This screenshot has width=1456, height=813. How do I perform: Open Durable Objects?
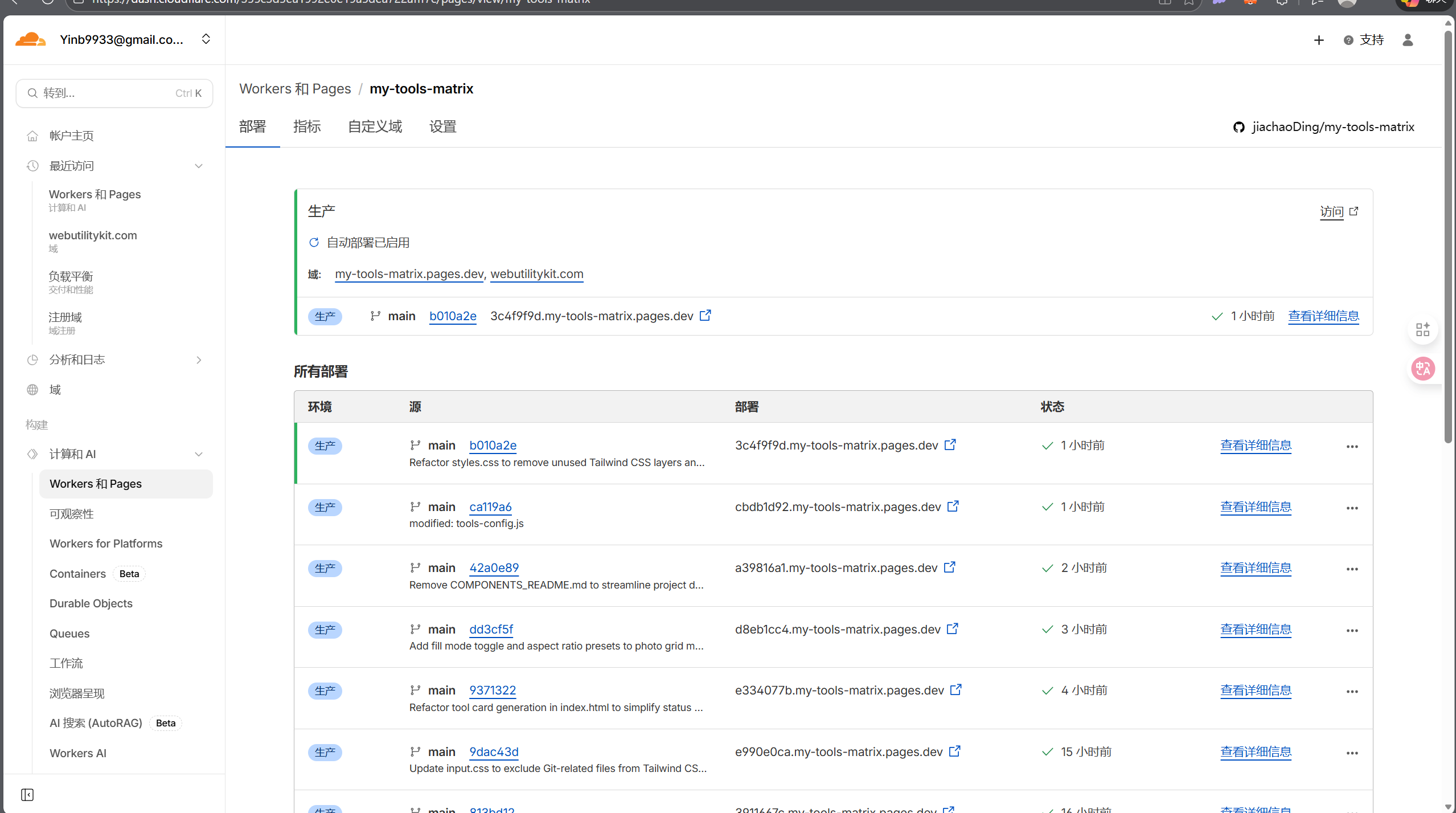tap(91, 603)
